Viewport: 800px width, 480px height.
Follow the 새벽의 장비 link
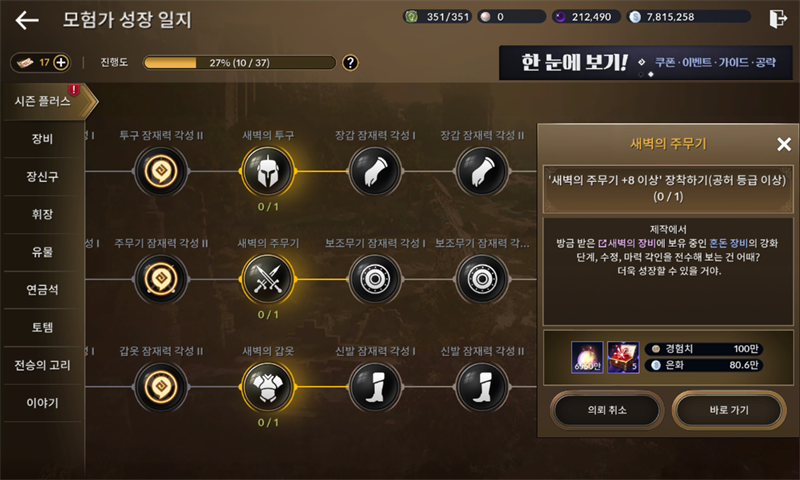[x=628, y=243]
